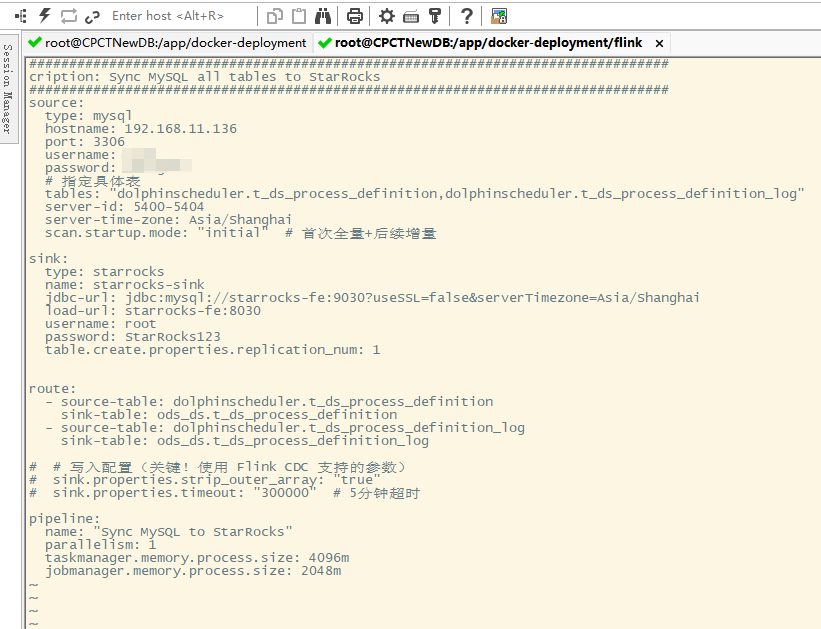Click the hostname line in the terminal
This screenshot has width=821, height=629.
[x=140, y=129]
